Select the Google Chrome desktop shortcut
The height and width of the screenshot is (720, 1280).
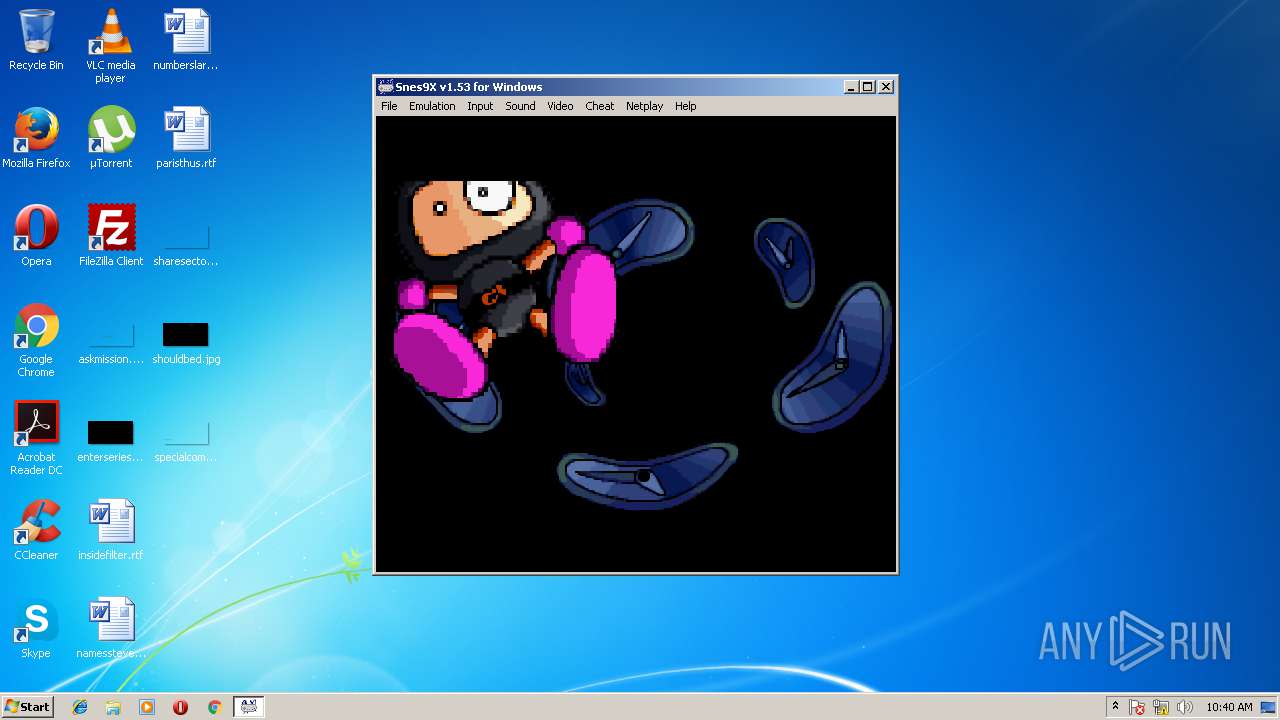point(36,340)
